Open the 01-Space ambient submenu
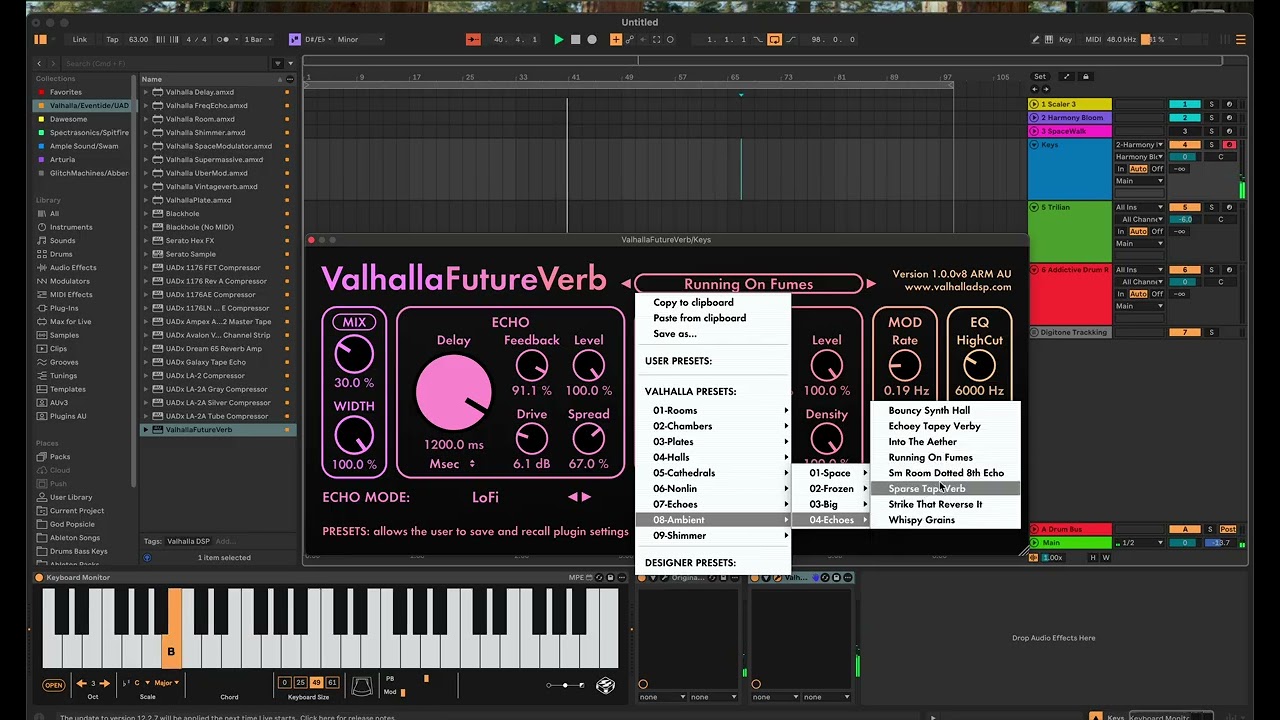The width and height of the screenshot is (1280, 720). coord(831,473)
